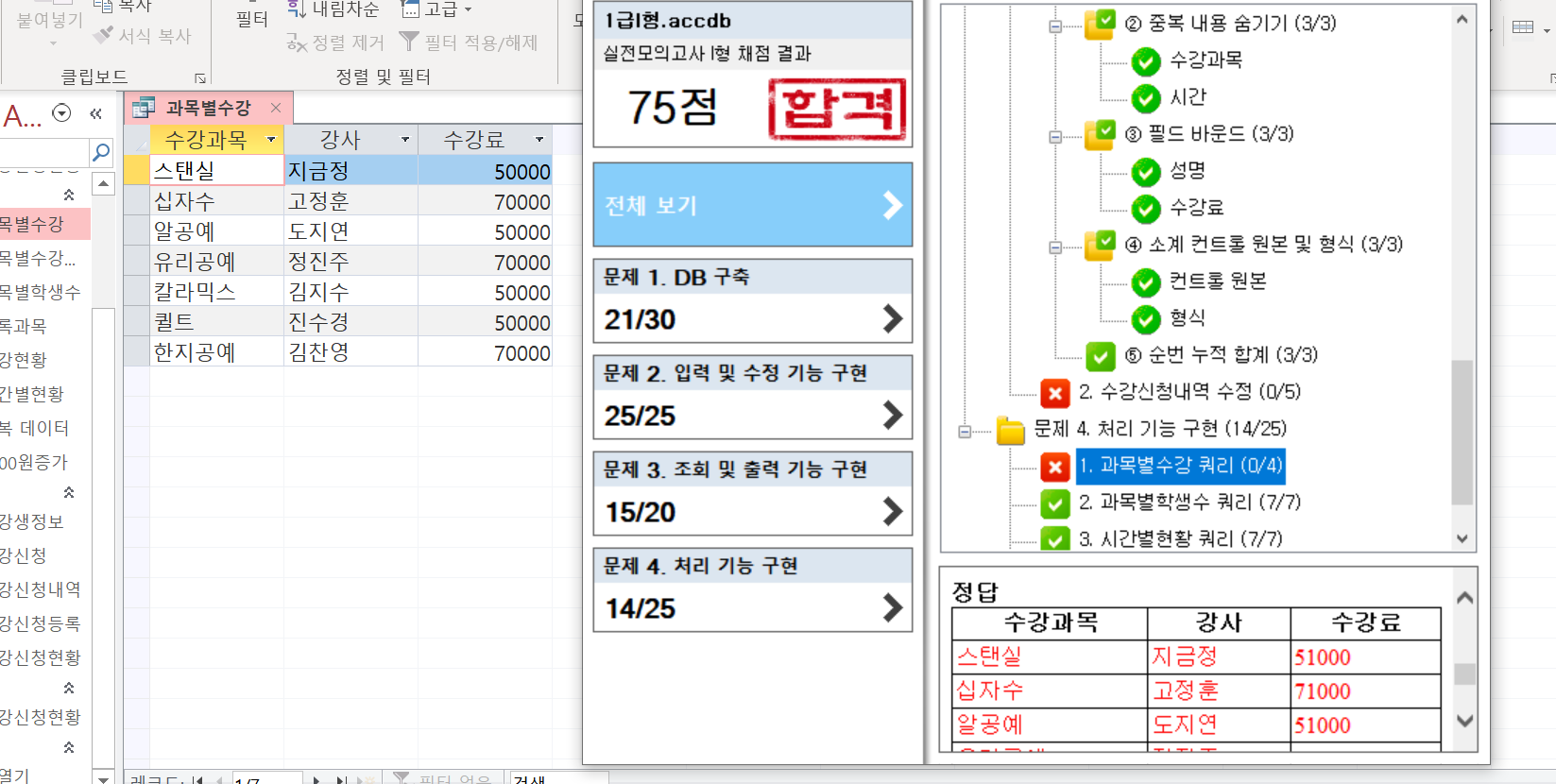
Task: Click green check icon next to 컨트롤 원본
Action: click(x=1145, y=281)
